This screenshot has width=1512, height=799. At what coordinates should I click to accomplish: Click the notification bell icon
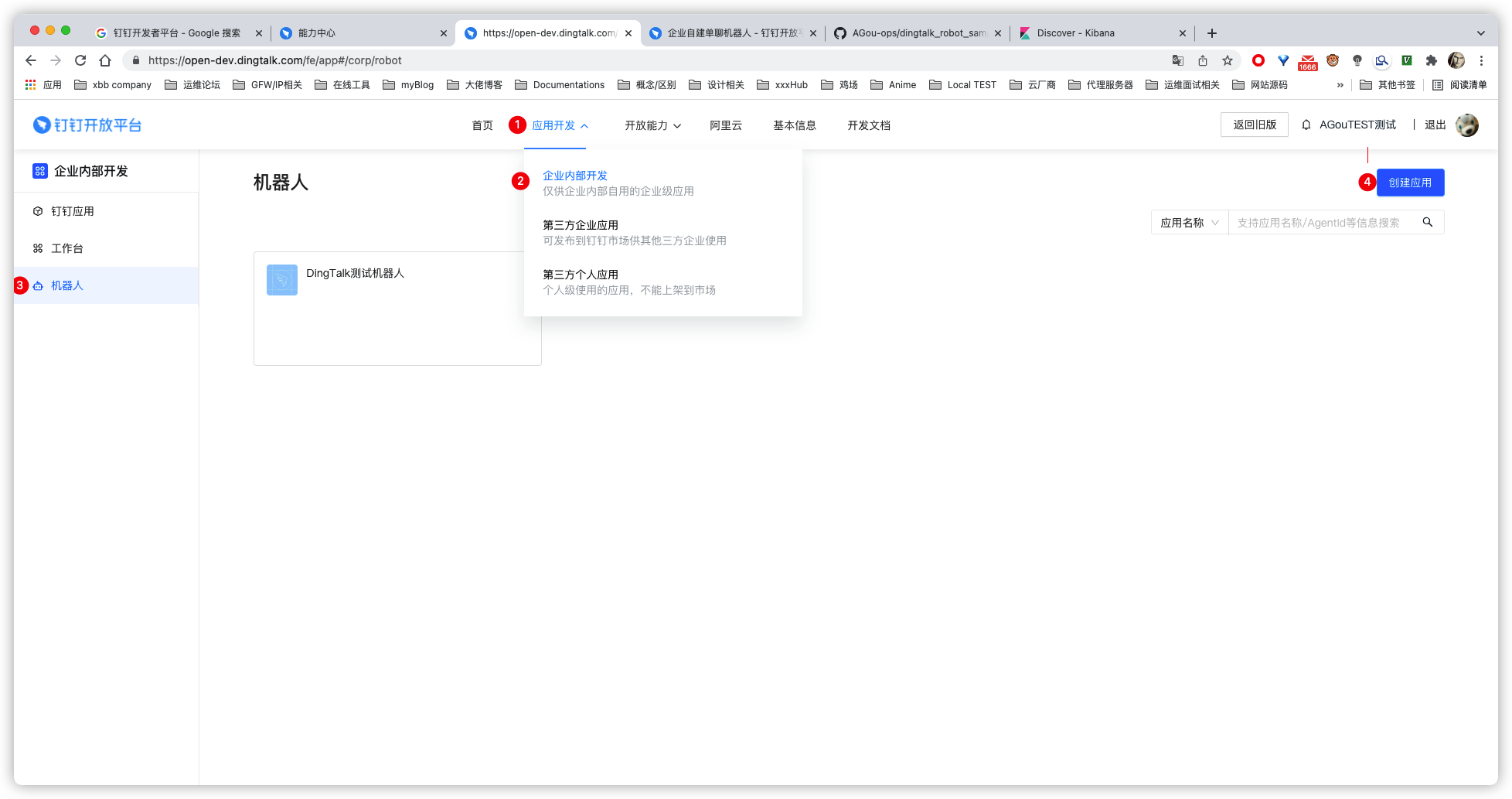pos(1306,125)
